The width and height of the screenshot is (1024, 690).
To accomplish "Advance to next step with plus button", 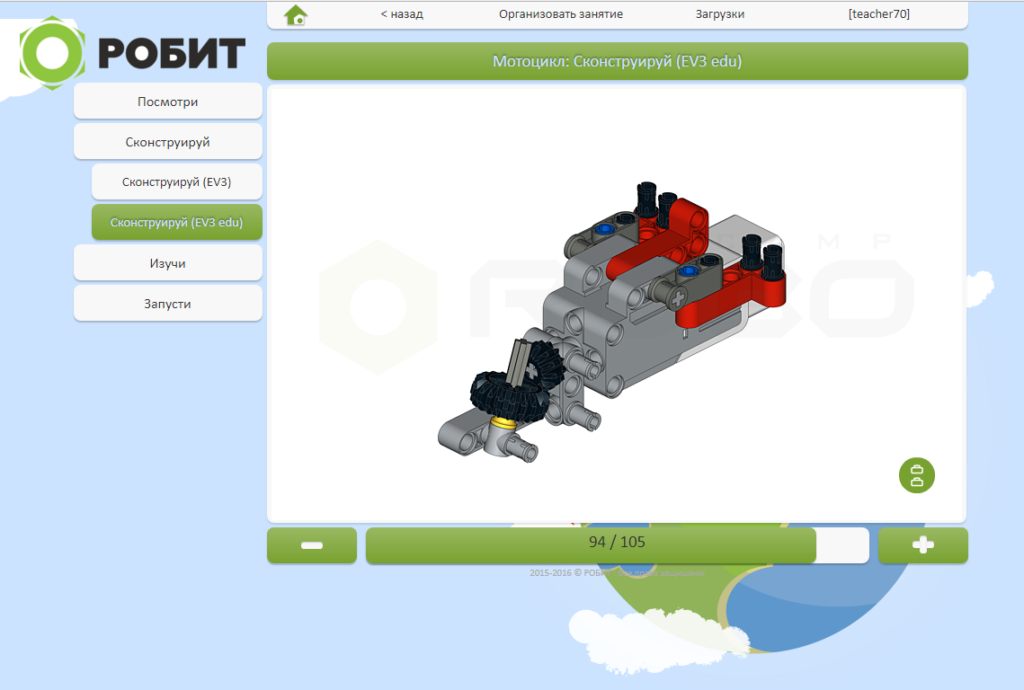I will tap(923, 545).
